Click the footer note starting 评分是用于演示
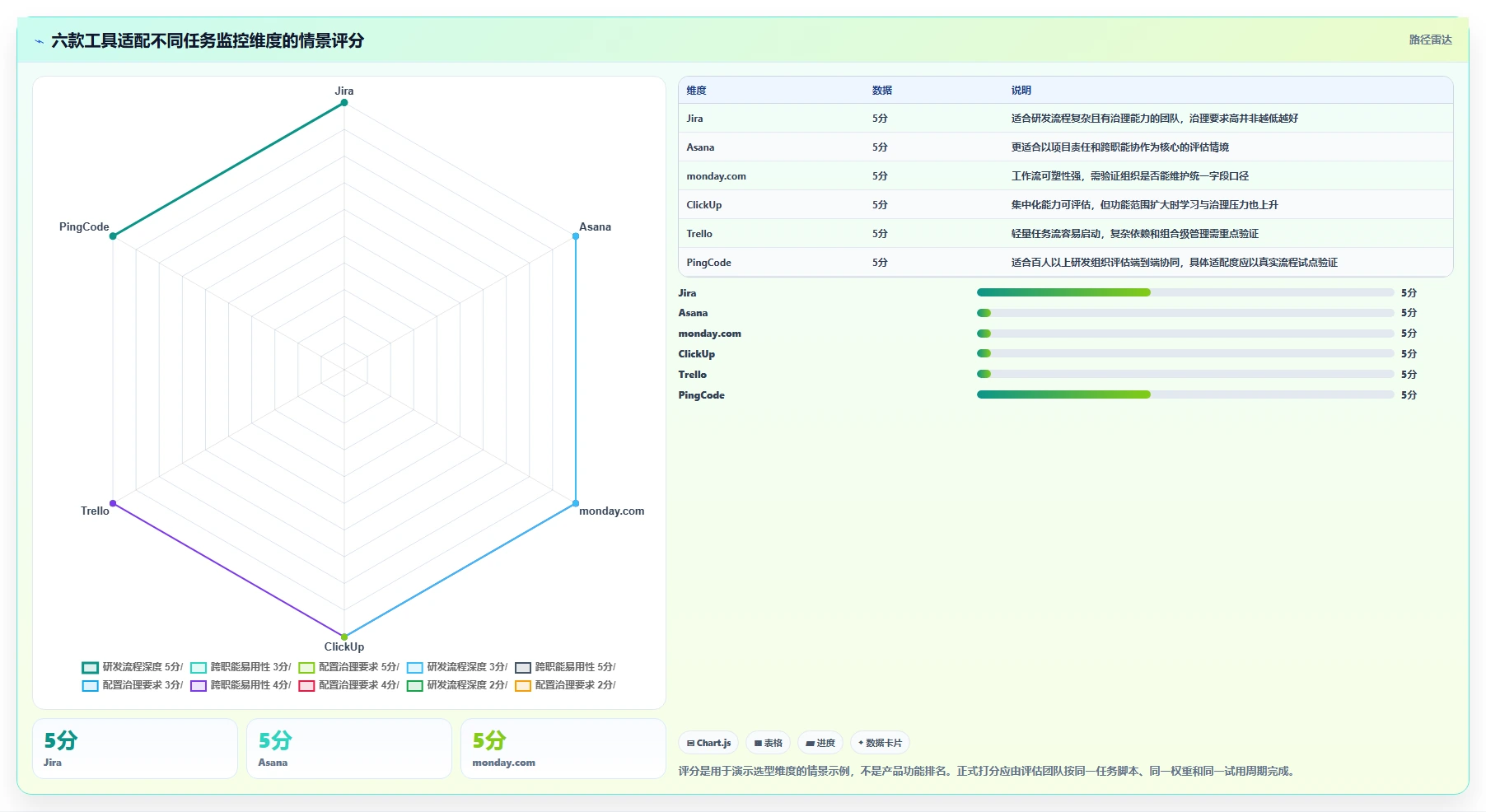1486x812 pixels. click(988, 772)
